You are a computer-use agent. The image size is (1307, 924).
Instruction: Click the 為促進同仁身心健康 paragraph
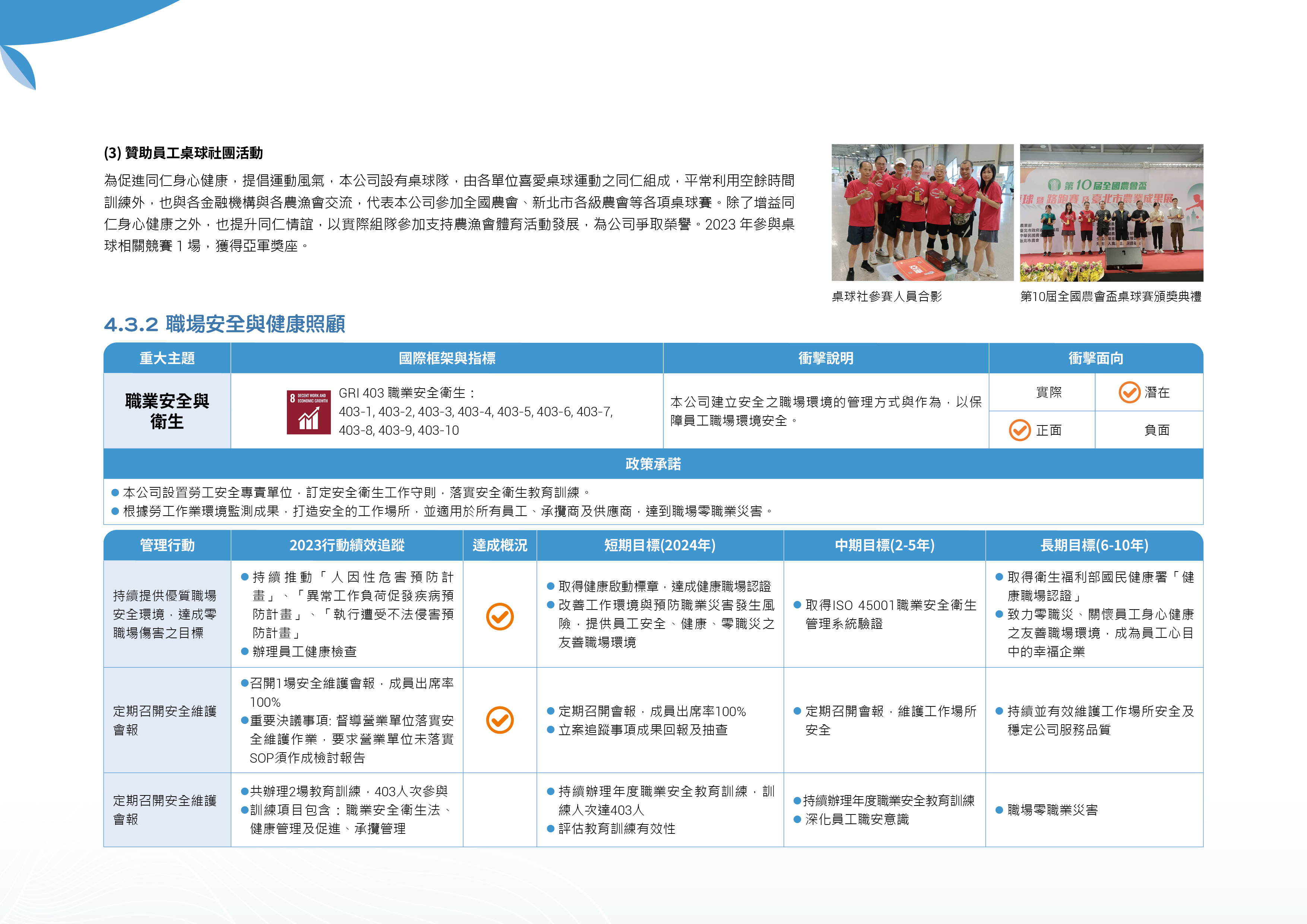click(x=449, y=213)
